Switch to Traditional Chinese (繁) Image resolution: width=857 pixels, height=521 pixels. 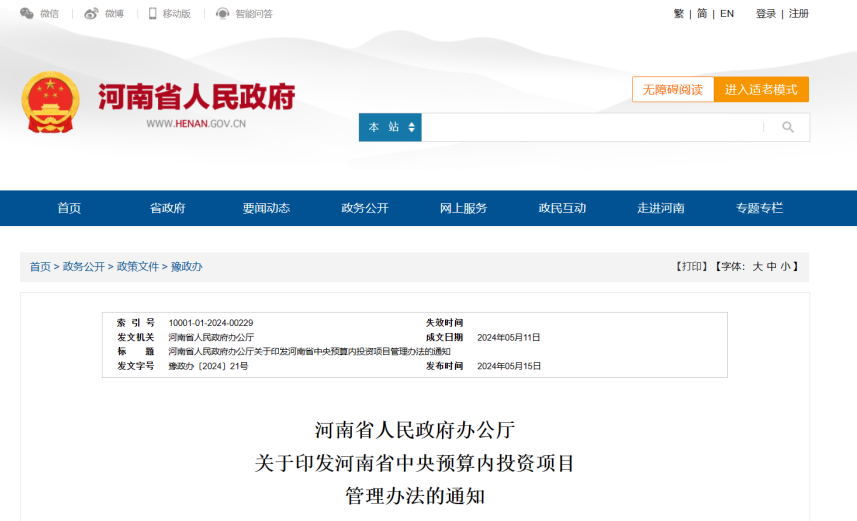pyautogui.click(x=679, y=14)
